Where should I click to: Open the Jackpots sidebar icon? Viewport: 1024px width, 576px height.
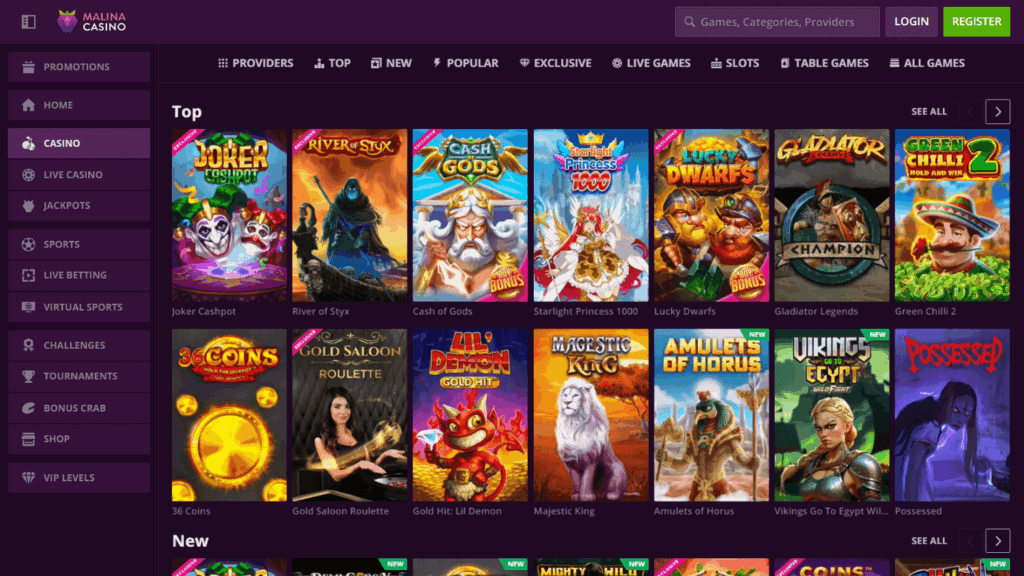[28, 206]
